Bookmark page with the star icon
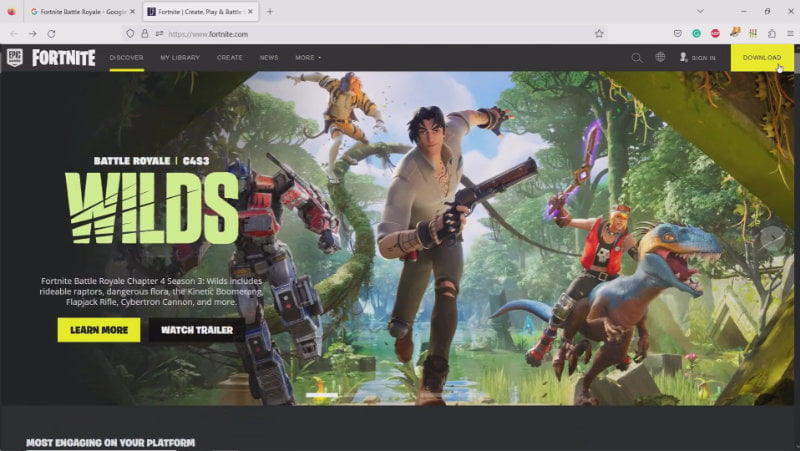This screenshot has height=451, width=800. click(599, 34)
